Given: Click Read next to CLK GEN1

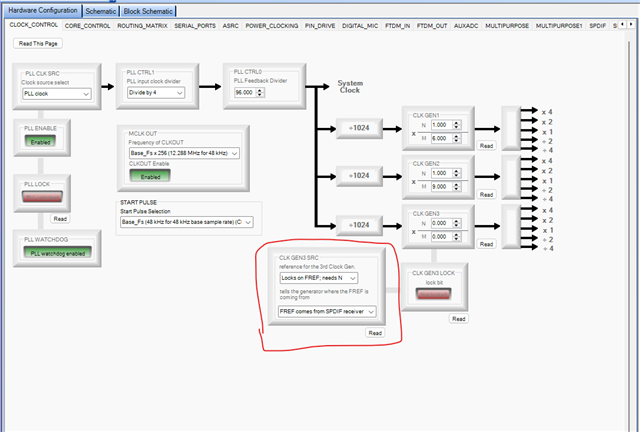Looking at the screenshot, I should tap(486, 146).
